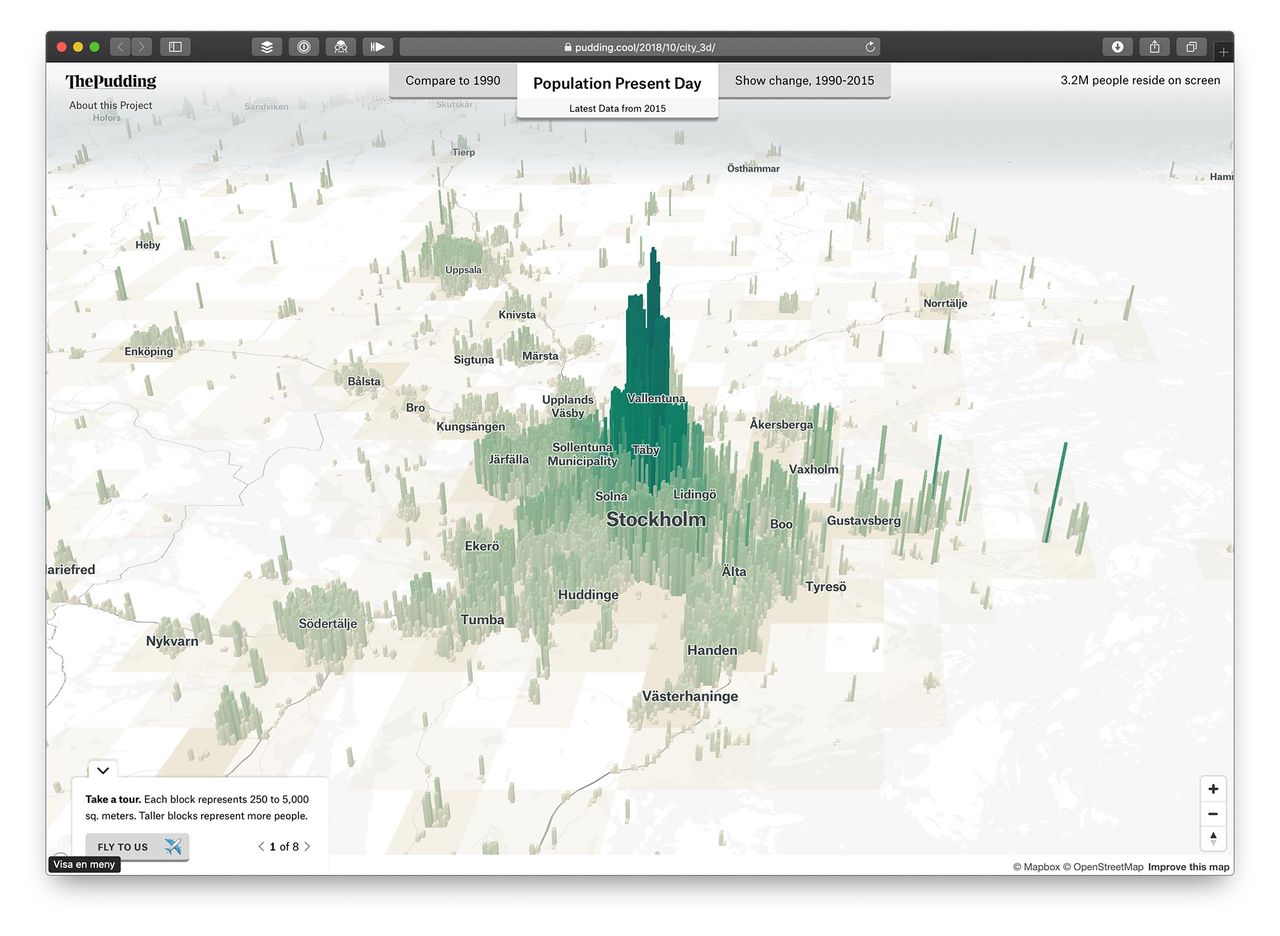Click the Tierp map label
The height and width of the screenshot is (936, 1280).
coord(463,153)
